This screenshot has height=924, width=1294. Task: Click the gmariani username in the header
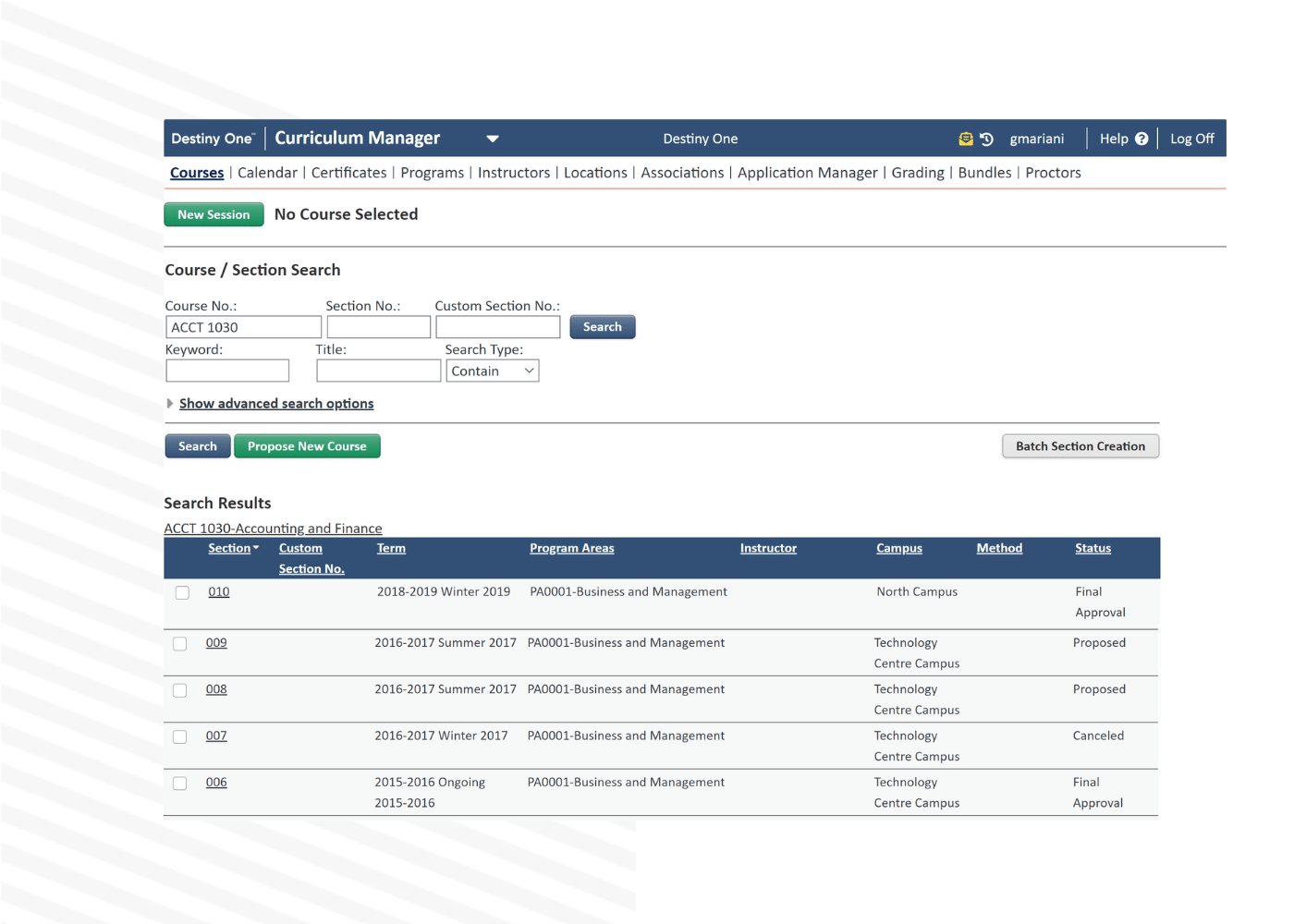(x=1036, y=139)
